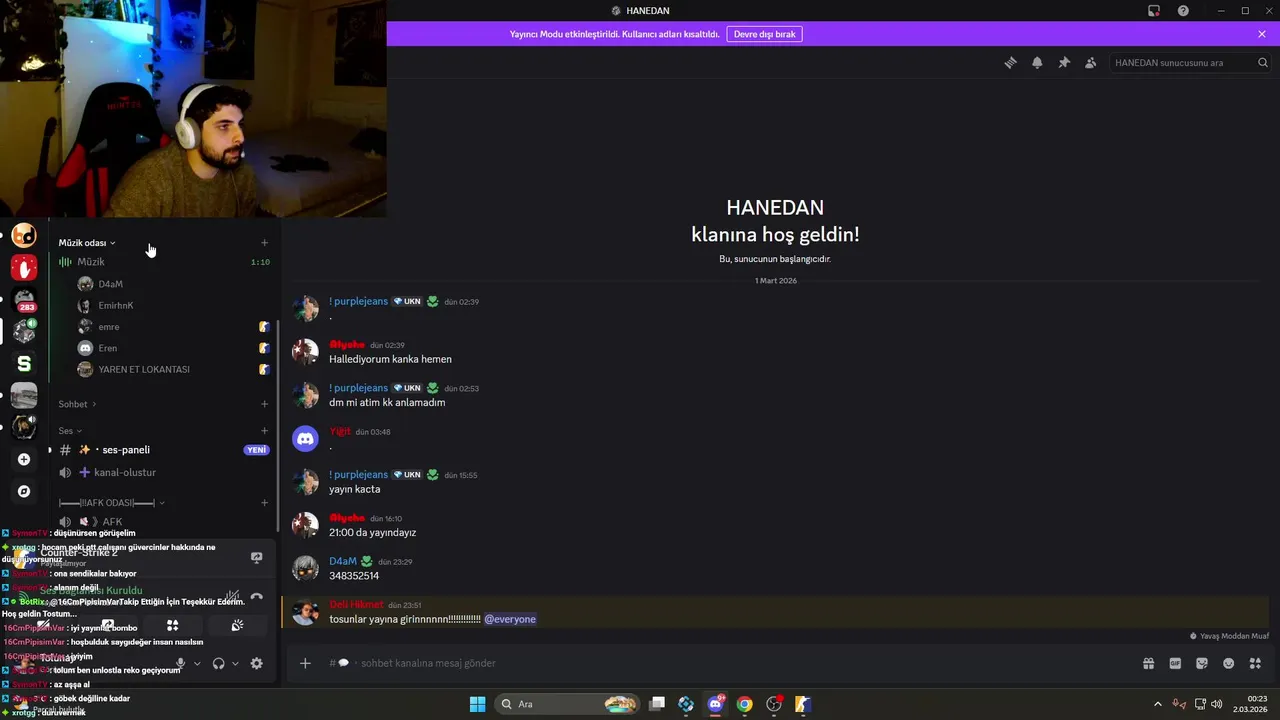
Task: Add channel to Müzik odası category
Action: (x=264, y=243)
